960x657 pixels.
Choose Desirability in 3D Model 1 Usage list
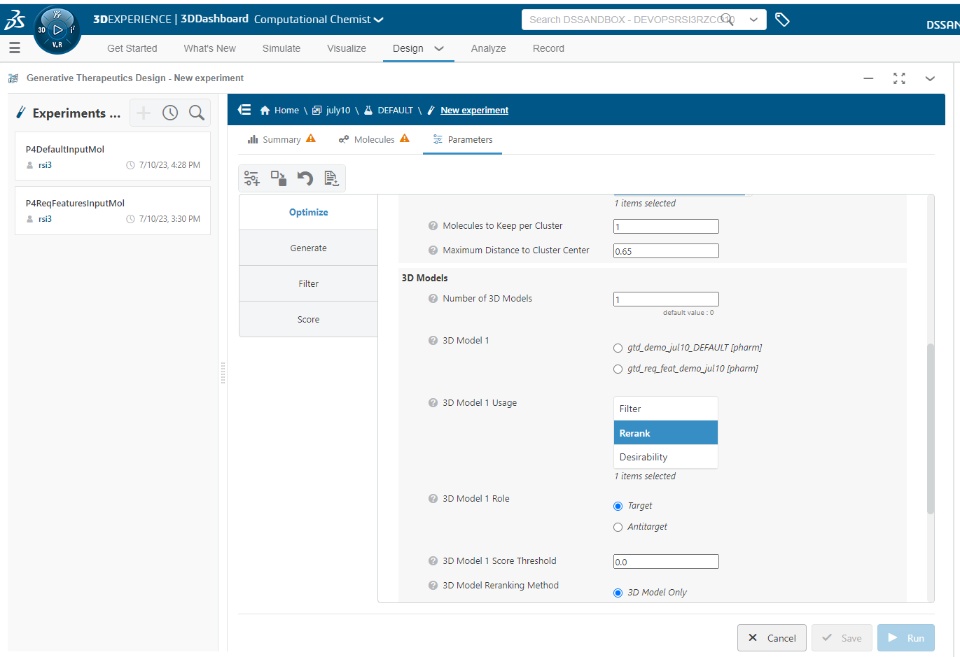pos(666,457)
